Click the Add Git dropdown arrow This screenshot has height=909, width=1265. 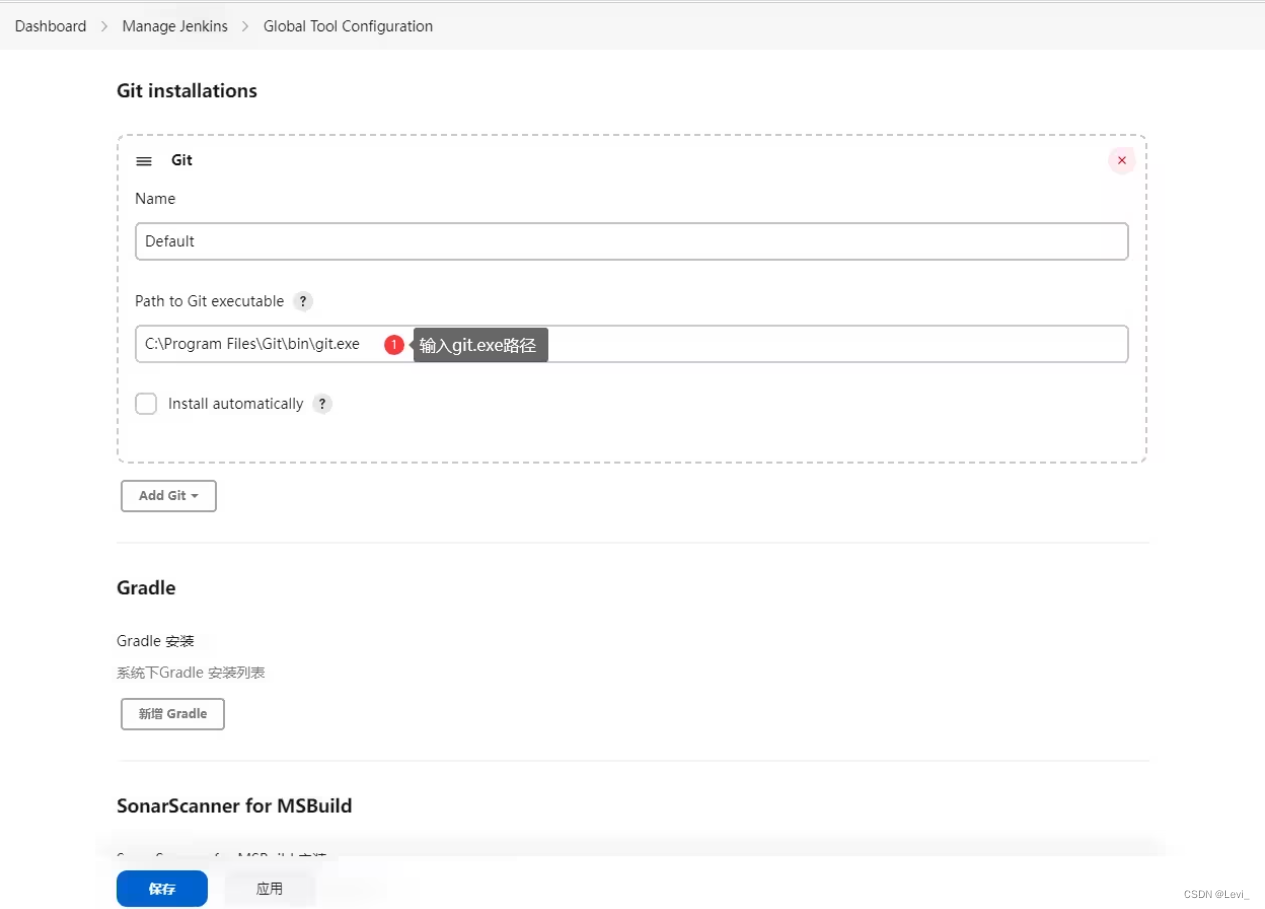pyautogui.click(x=194, y=495)
